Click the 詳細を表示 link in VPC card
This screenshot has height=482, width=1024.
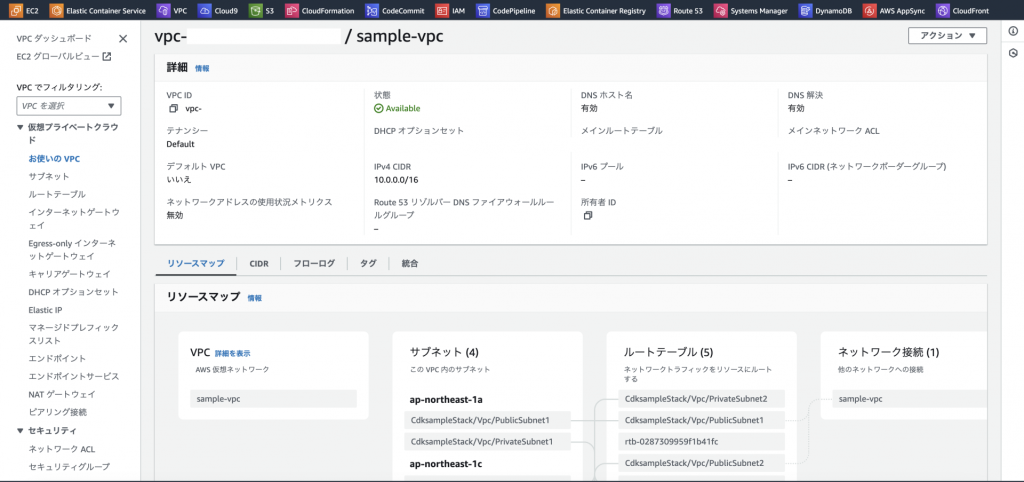[232, 353]
